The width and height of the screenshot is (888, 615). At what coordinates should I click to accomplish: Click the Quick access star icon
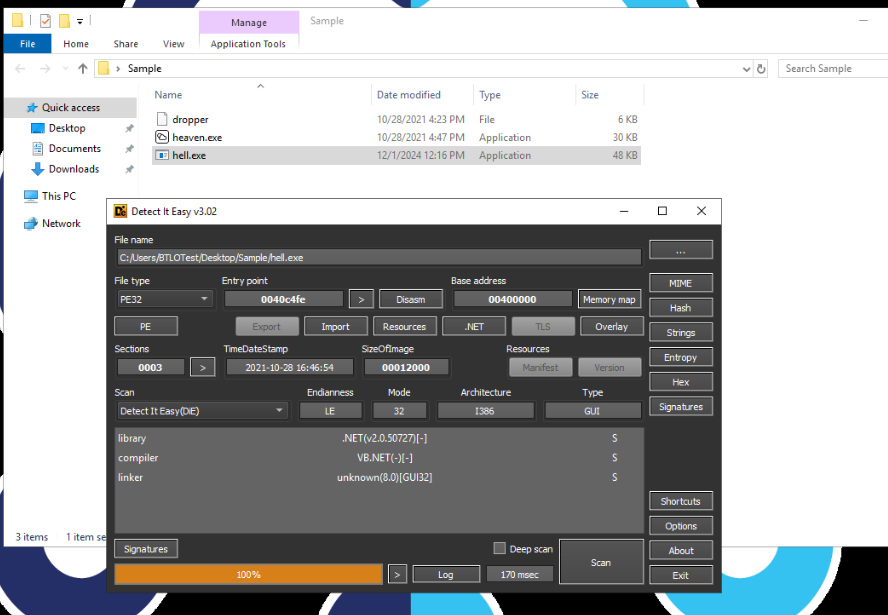pyautogui.click(x=32, y=108)
